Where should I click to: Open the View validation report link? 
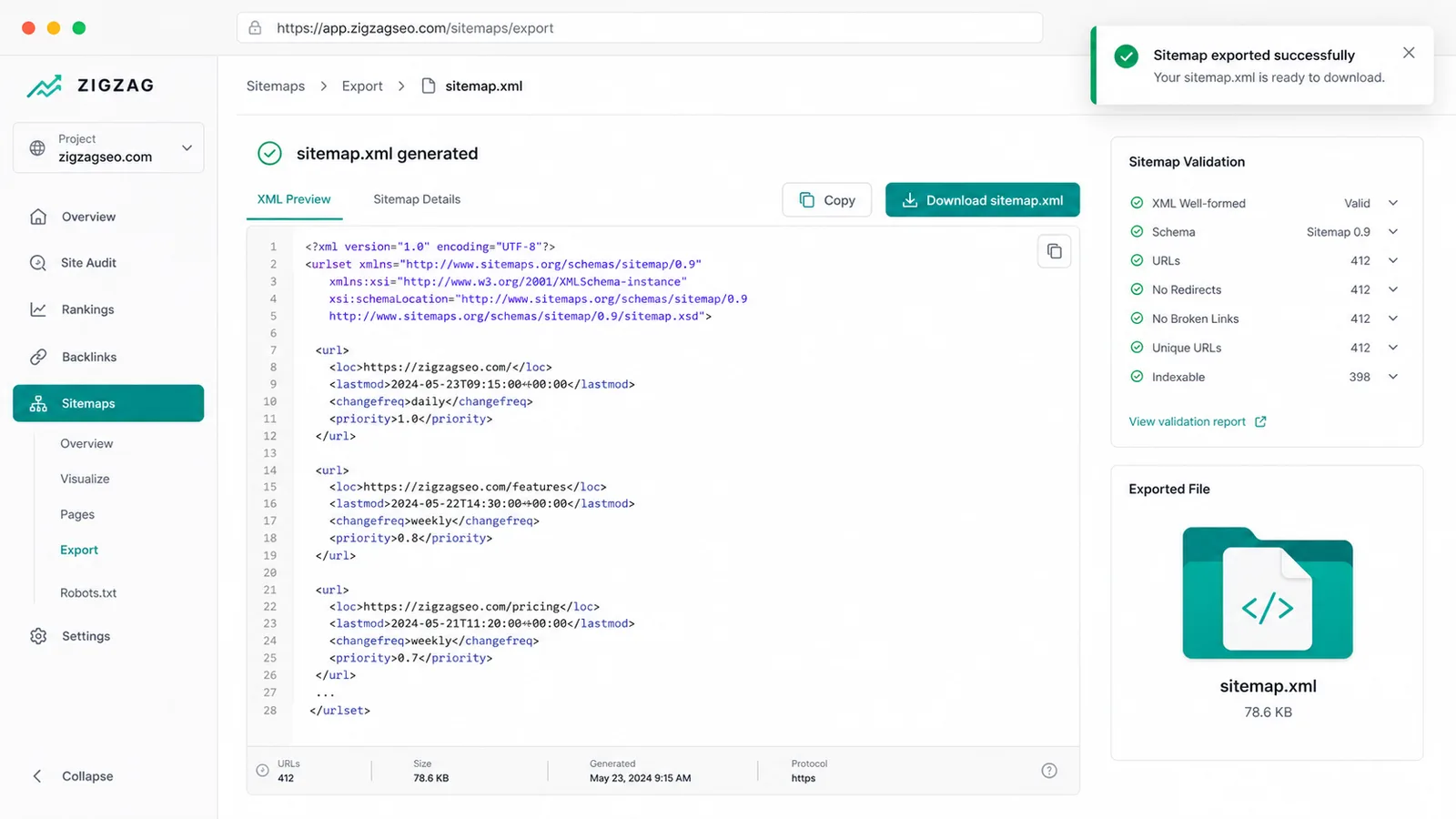[1198, 421]
